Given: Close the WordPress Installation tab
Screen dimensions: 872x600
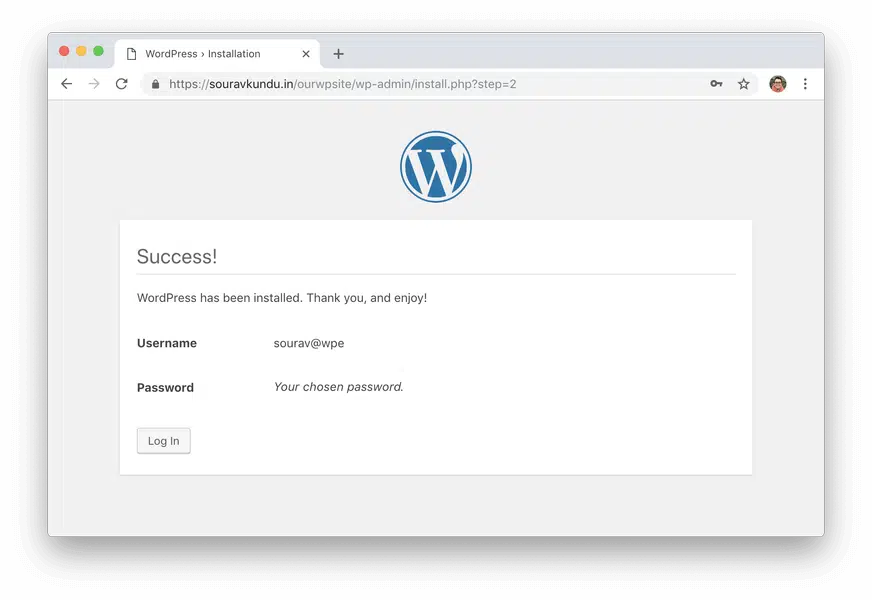Looking at the screenshot, I should click(x=306, y=54).
